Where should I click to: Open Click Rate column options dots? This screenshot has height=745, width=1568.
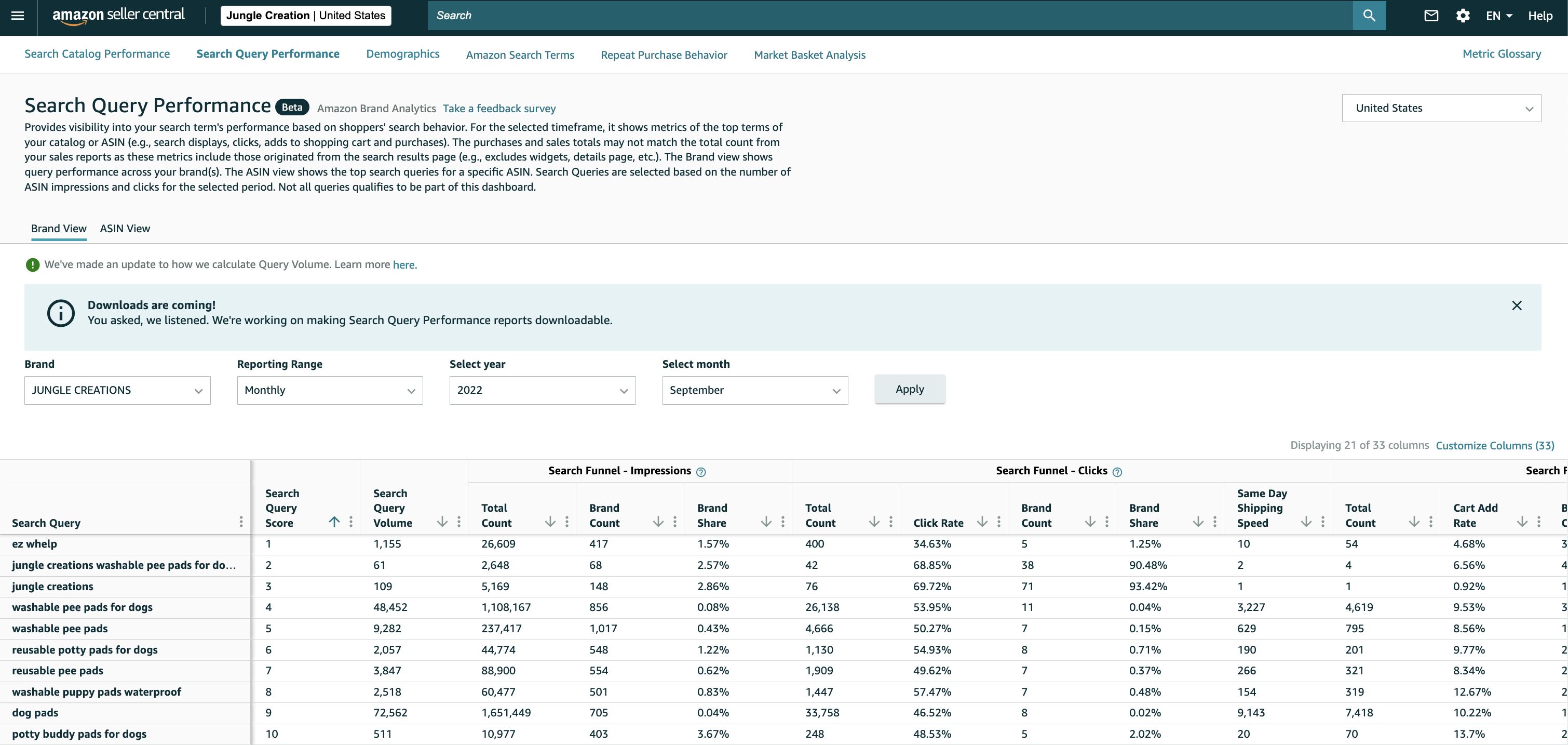coord(999,522)
